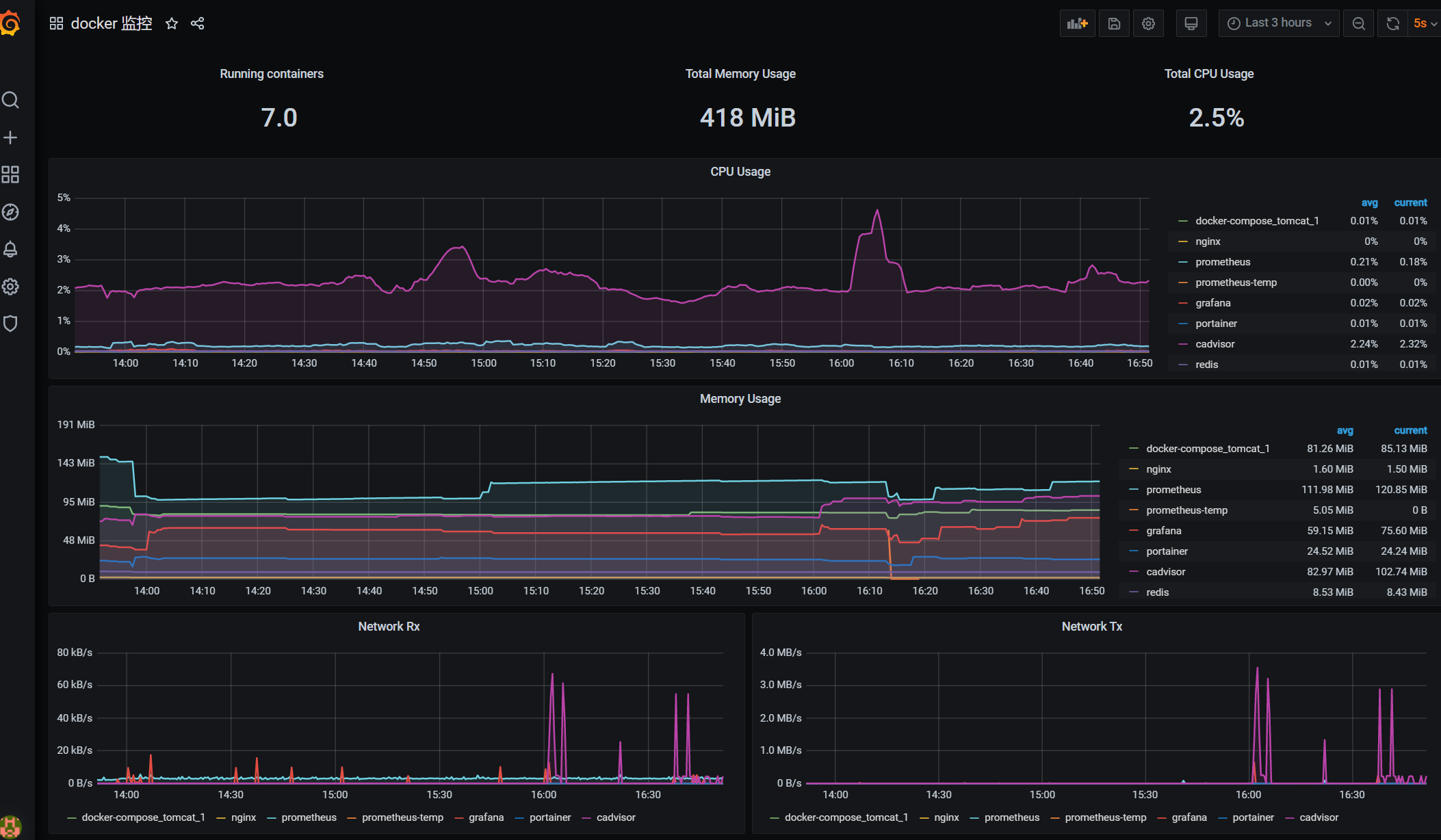Share the dashboard via share icon
1441x840 pixels.
(198, 24)
